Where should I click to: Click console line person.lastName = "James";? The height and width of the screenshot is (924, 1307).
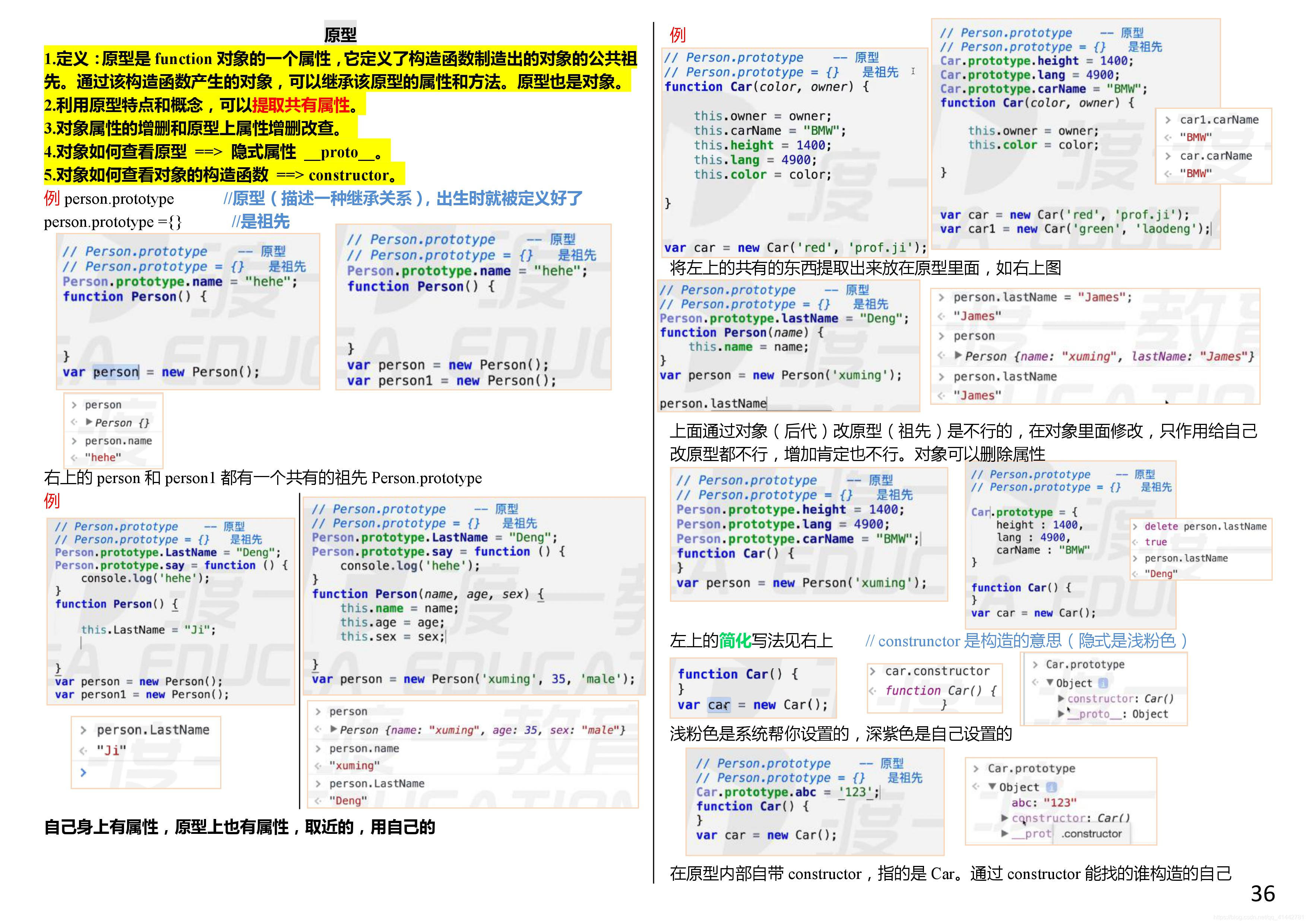tap(1043, 297)
